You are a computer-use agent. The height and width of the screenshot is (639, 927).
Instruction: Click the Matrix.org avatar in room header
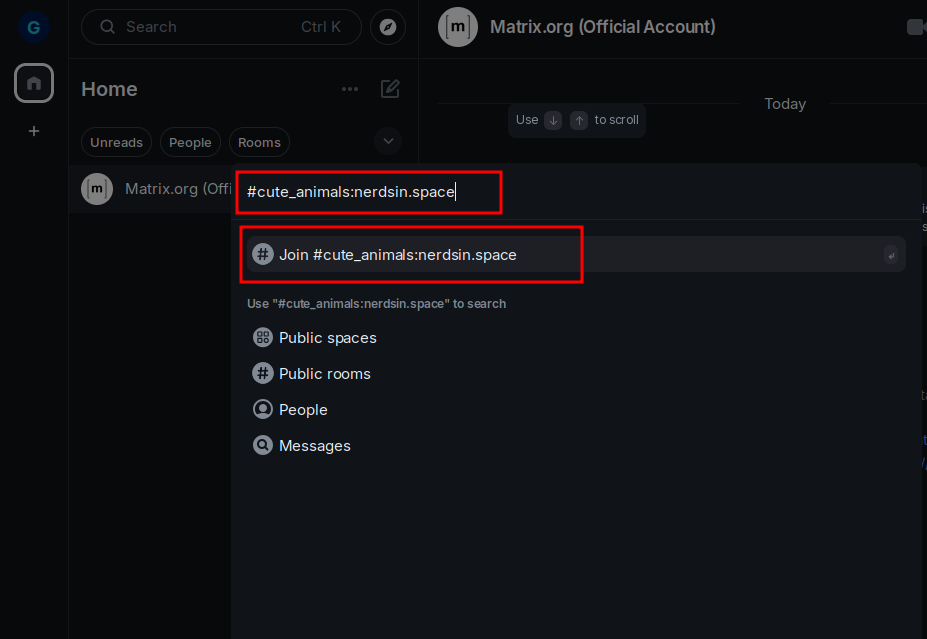coord(458,27)
